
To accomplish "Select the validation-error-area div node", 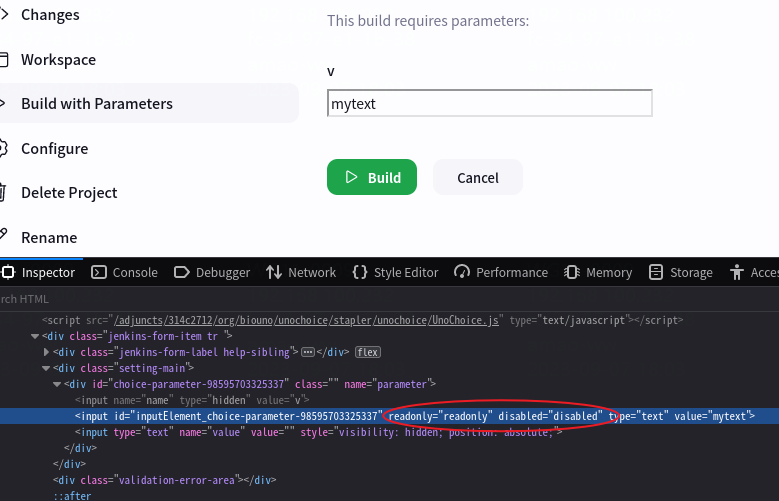I will point(164,480).
